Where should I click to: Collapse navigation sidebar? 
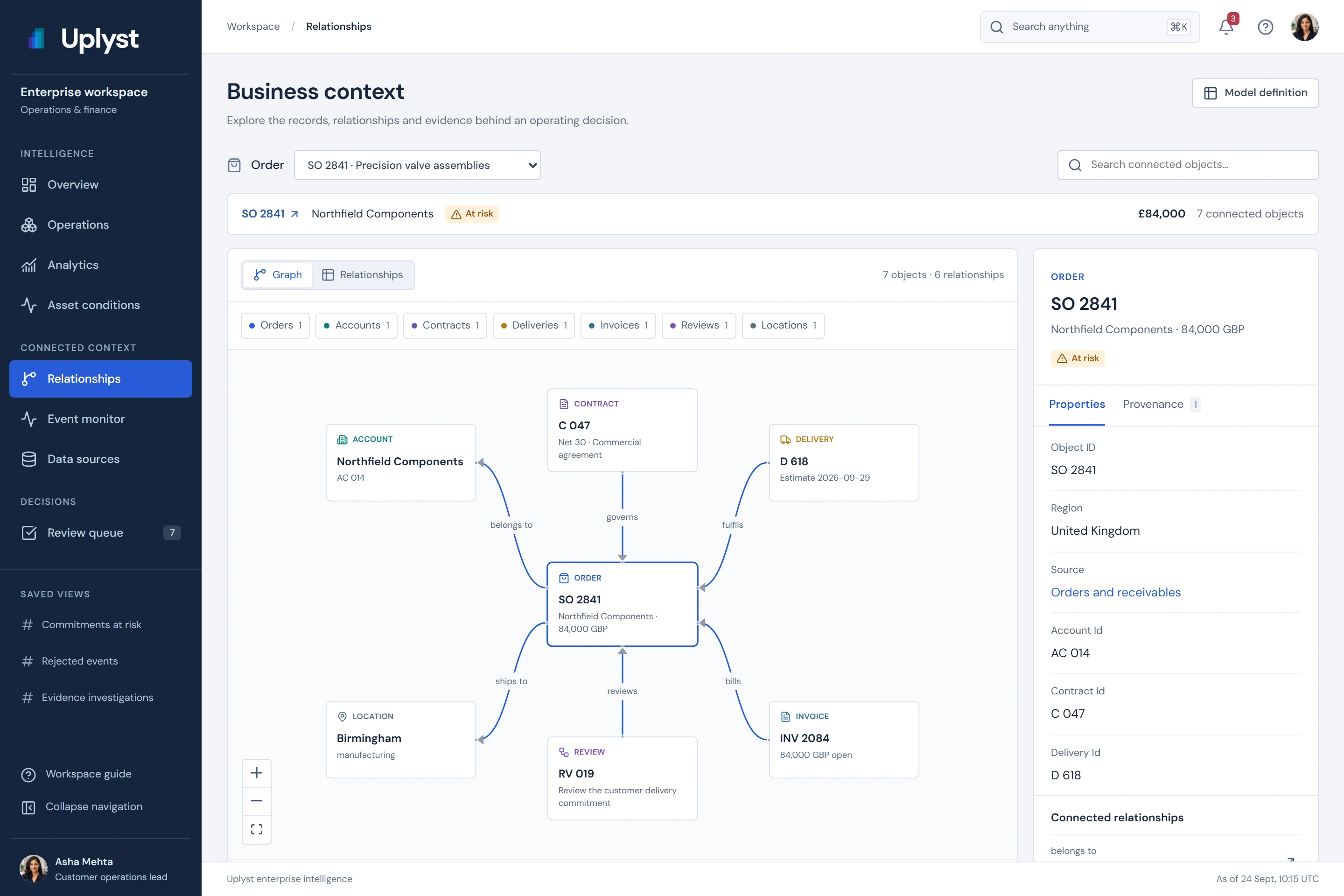[x=101, y=807]
